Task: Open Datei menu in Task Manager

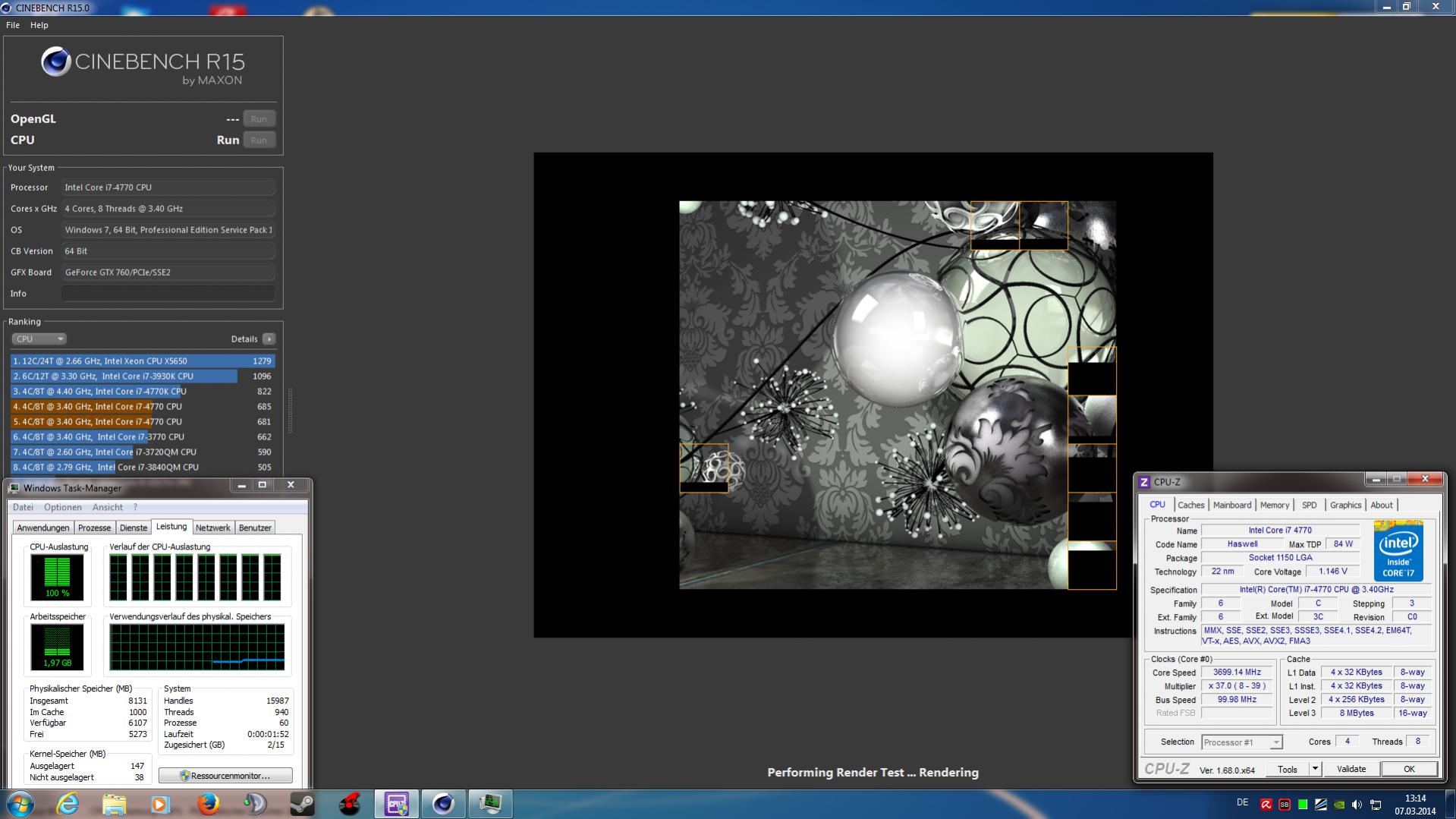Action: coord(23,507)
